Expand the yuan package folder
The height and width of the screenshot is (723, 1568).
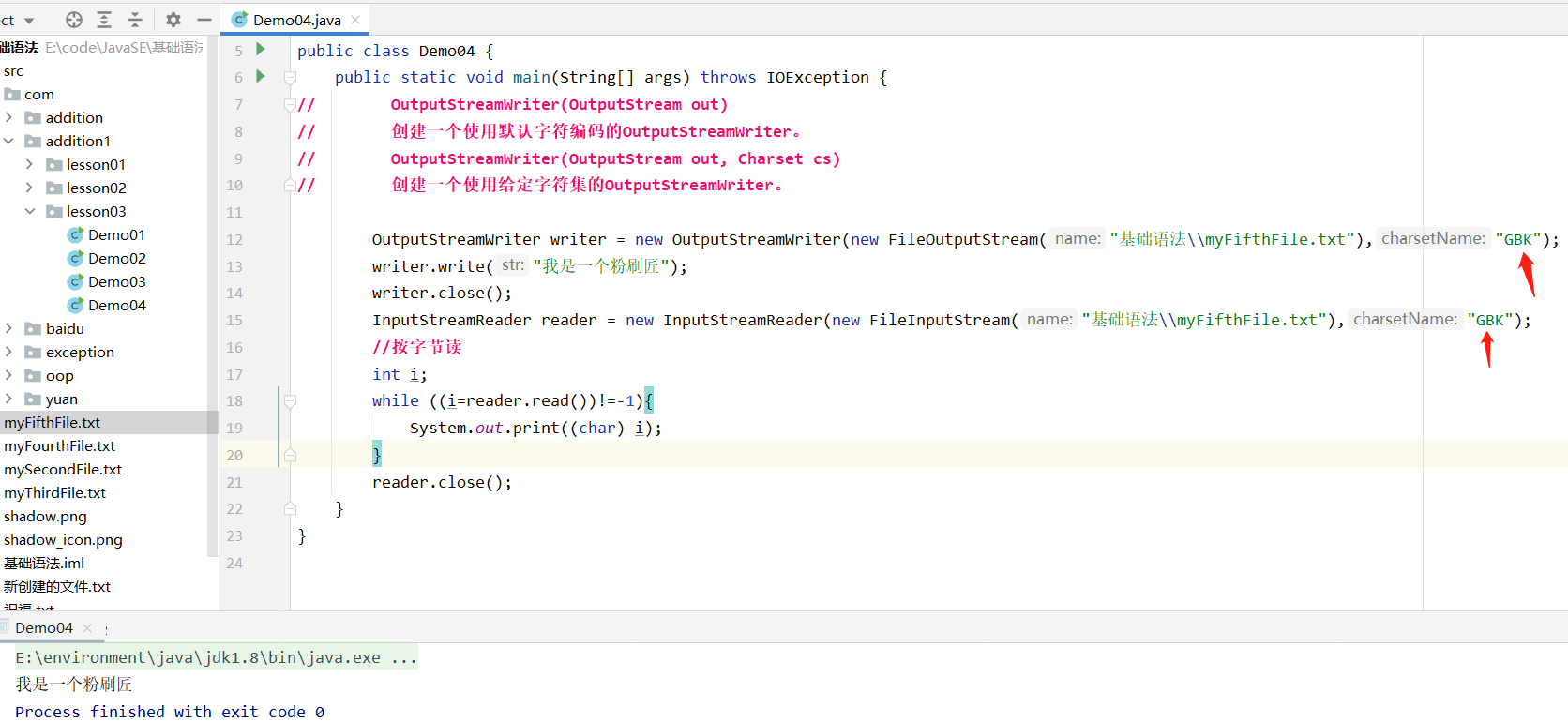click(x=9, y=399)
